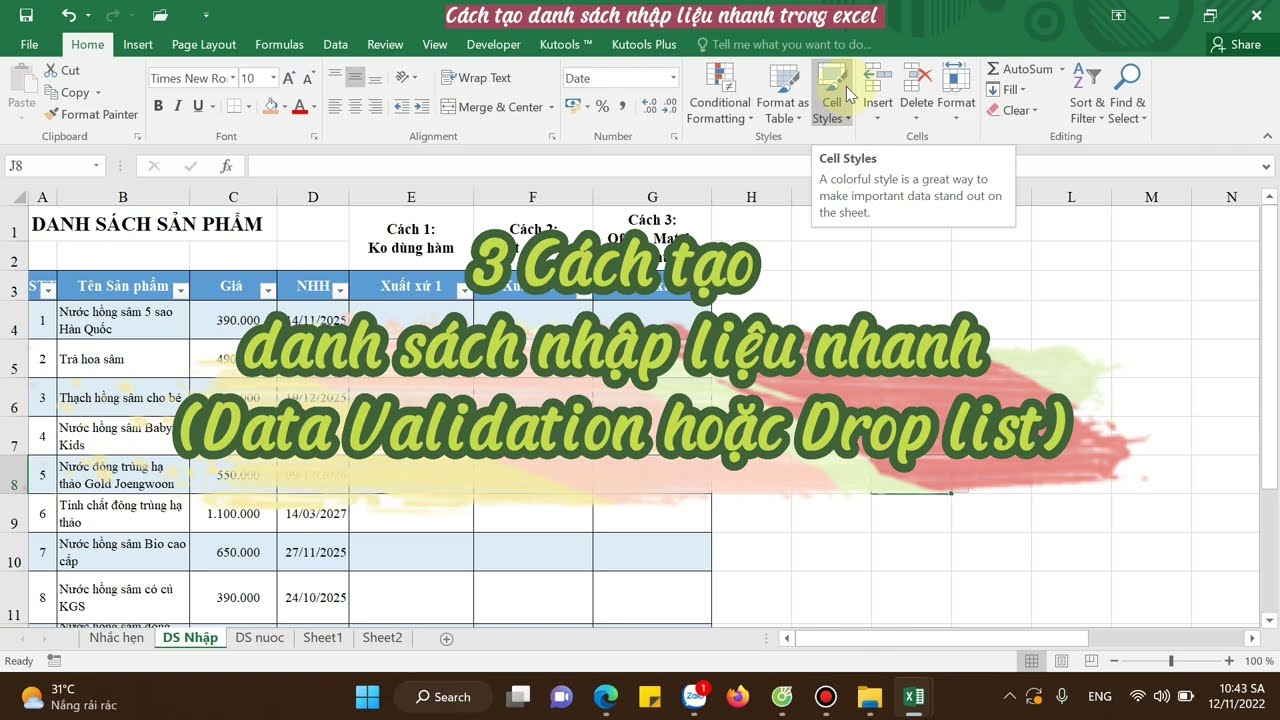Click the Tell me what you want search box

784,44
